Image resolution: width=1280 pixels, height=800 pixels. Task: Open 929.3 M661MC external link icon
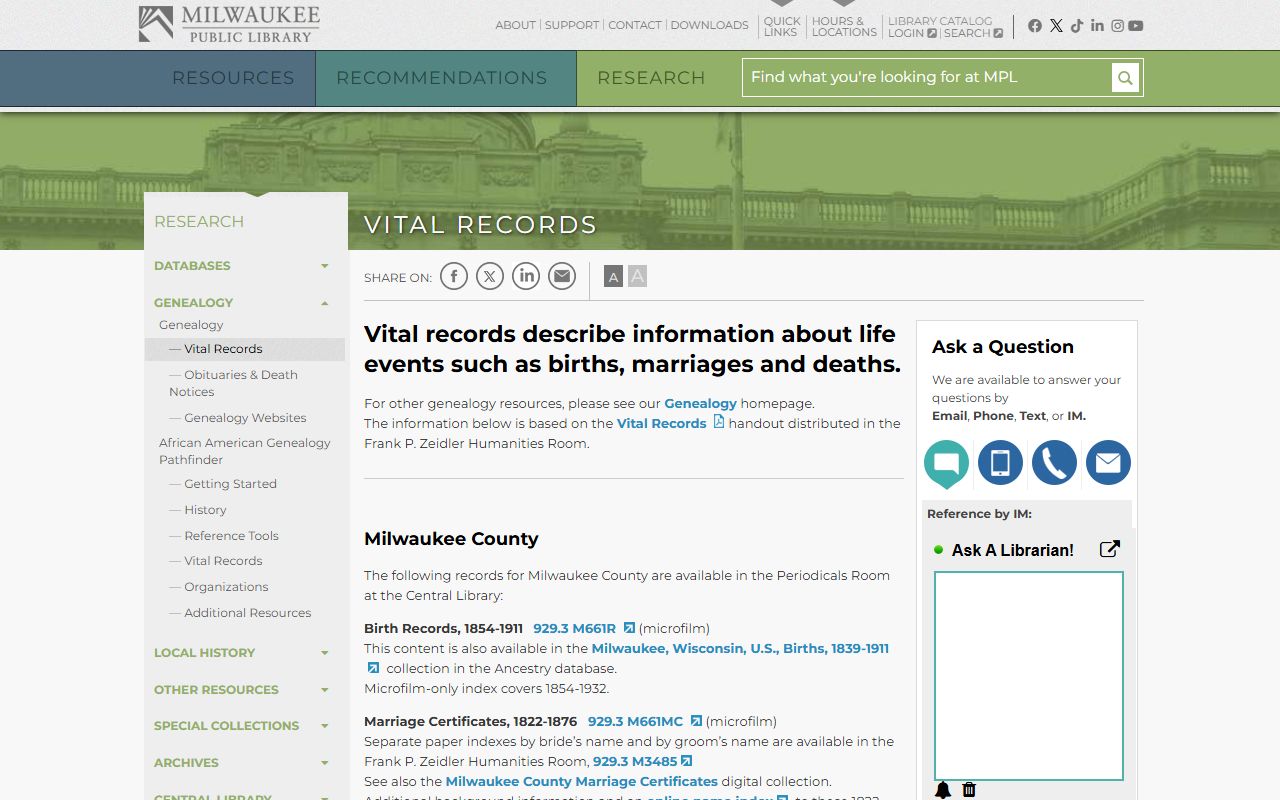(696, 721)
